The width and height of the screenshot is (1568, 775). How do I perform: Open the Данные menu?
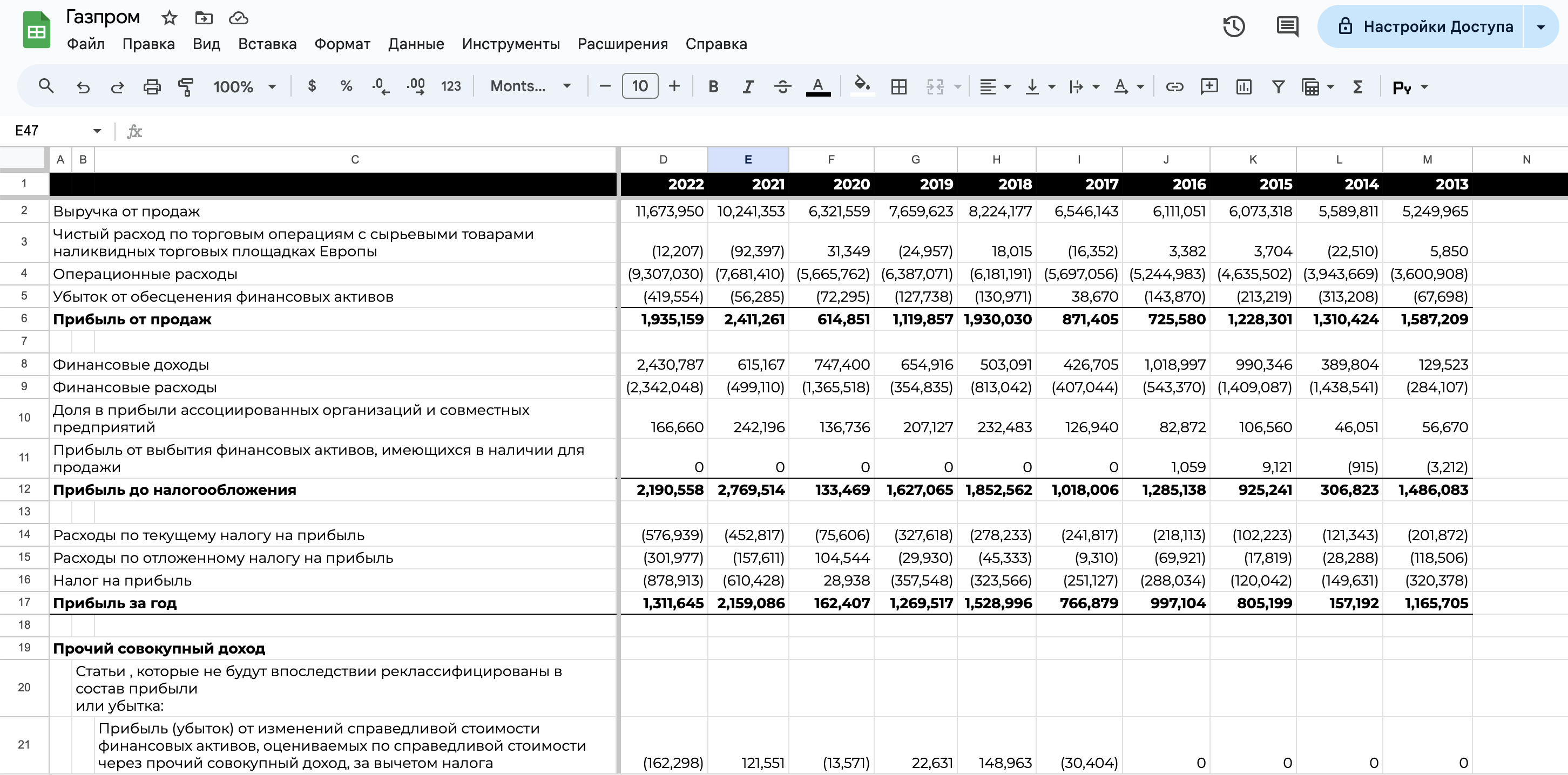[x=416, y=44]
